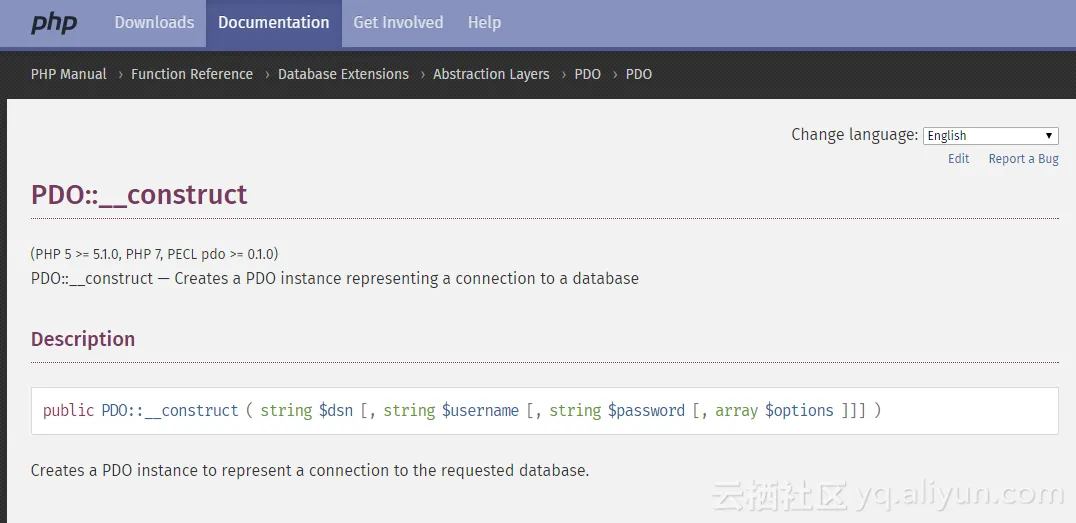Click the $username parameter in signature
1076x523 pixels.
coord(480,411)
